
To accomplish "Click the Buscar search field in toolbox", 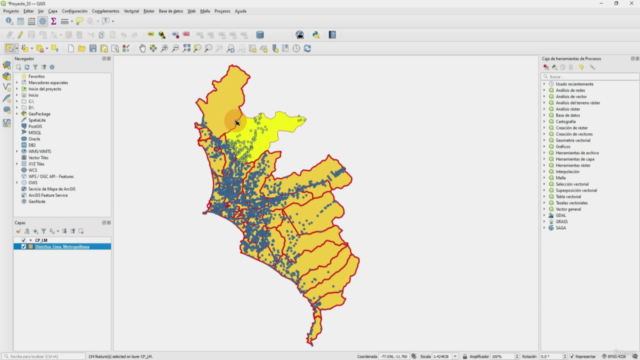I will pyautogui.click(x=590, y=76).
